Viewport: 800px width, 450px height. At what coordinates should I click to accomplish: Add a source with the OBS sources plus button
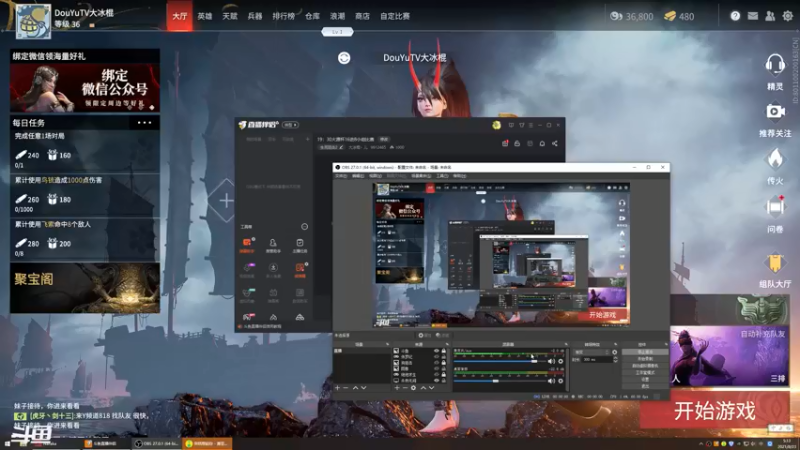[397, 388]
